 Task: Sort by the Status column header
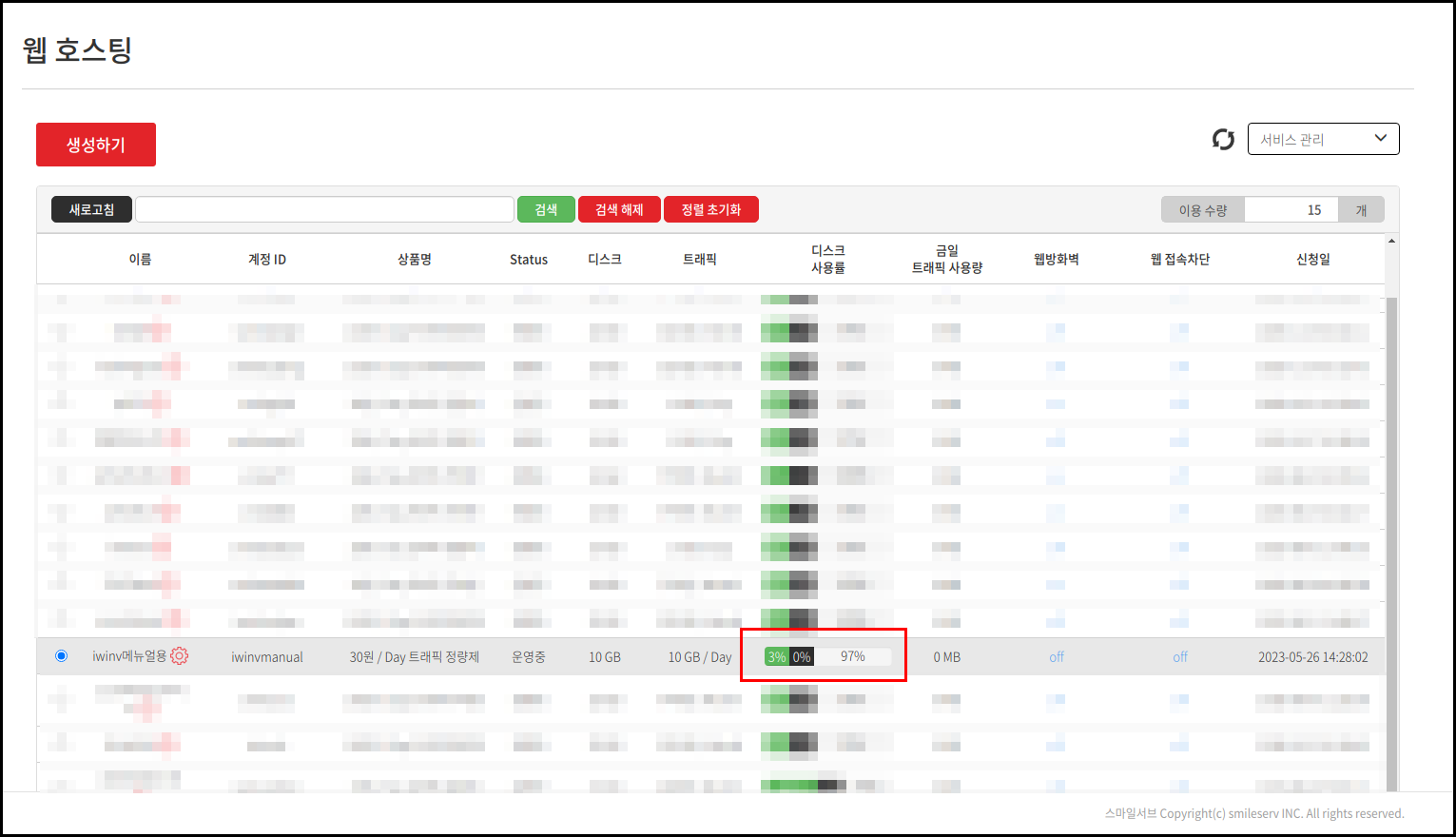pyautogui.click(x=529, y=259)
